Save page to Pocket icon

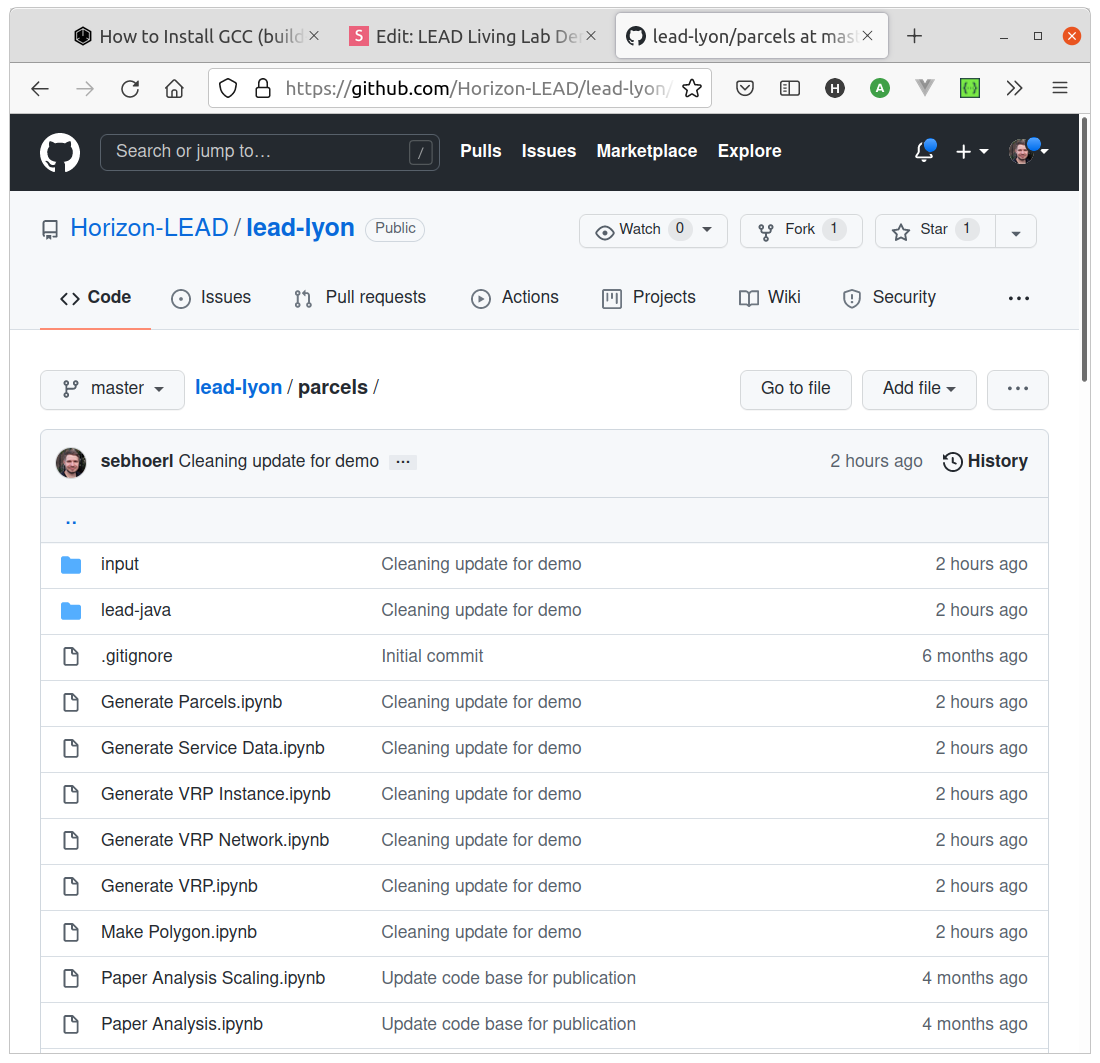(745, 88)
